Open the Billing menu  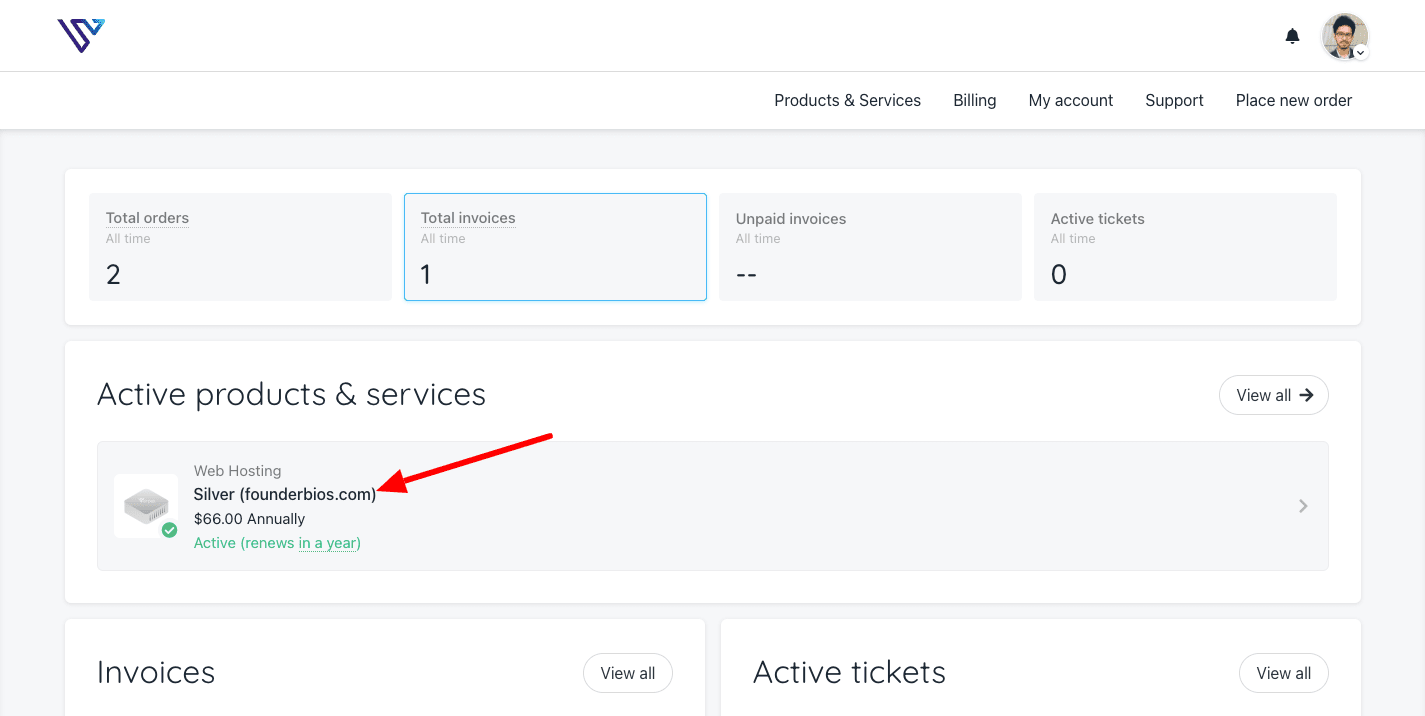(974, 100)
